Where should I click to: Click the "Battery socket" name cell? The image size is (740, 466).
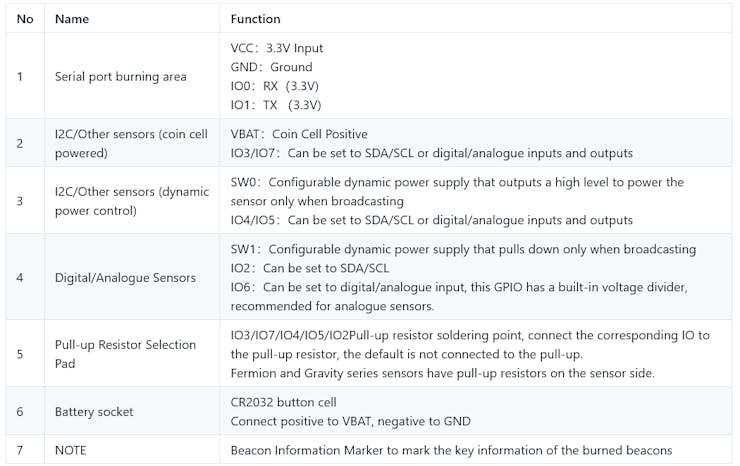tap(93, 411)
